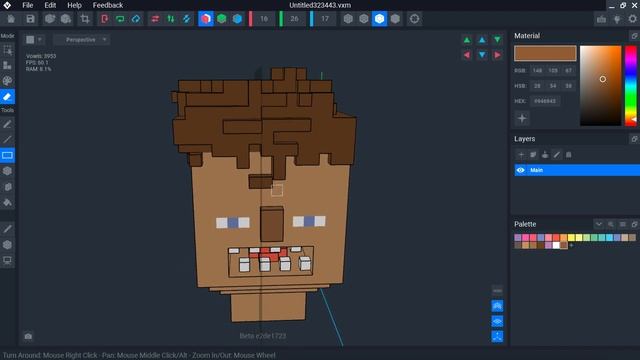Viewport: 640px width, 360px height.
Task: Click the red right arrow view button
Action: (x=497, y=55)
